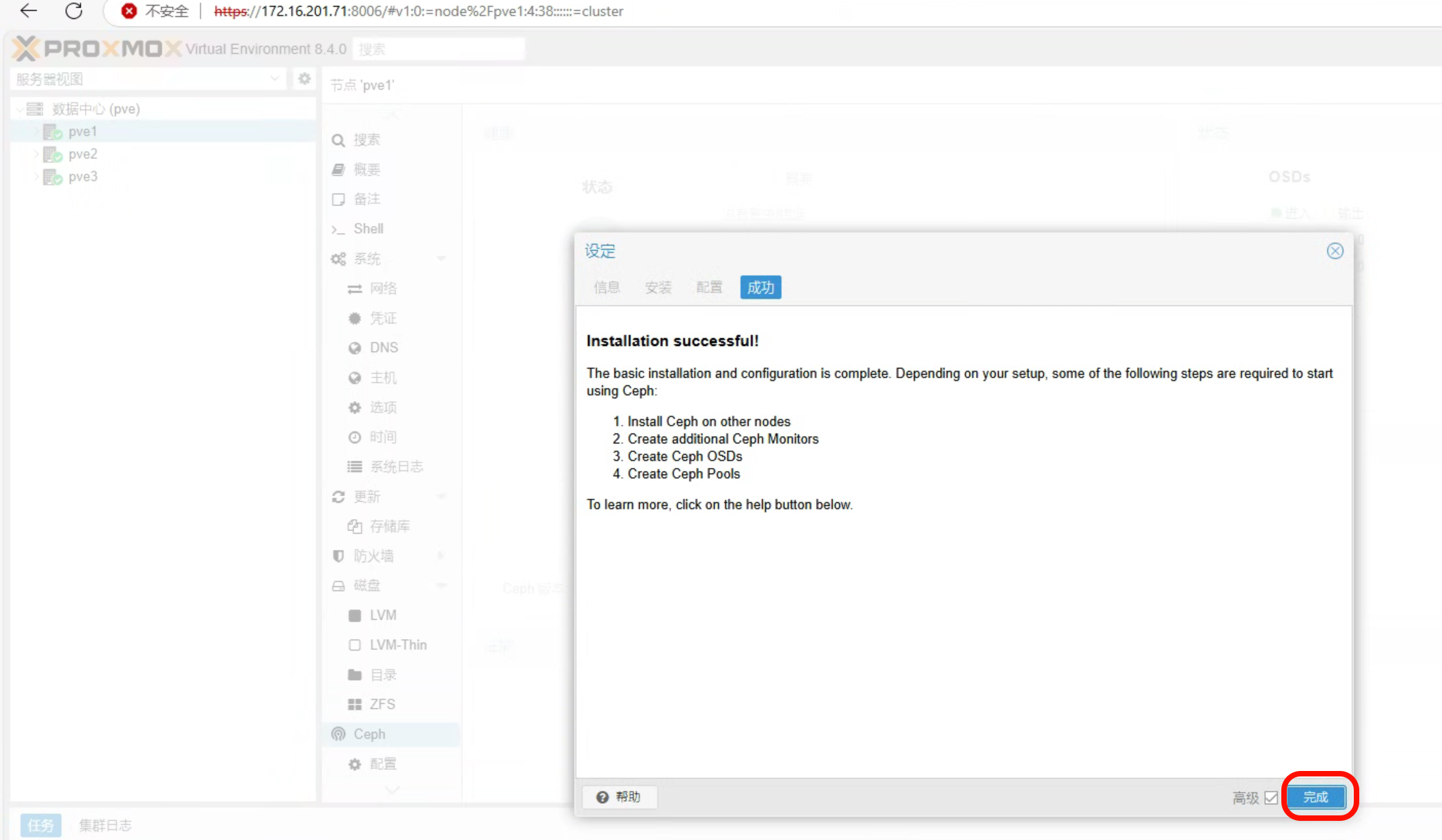1442x840 pixels.
Task: Open the 防火墙 firewall item
Action: (373, 556)
